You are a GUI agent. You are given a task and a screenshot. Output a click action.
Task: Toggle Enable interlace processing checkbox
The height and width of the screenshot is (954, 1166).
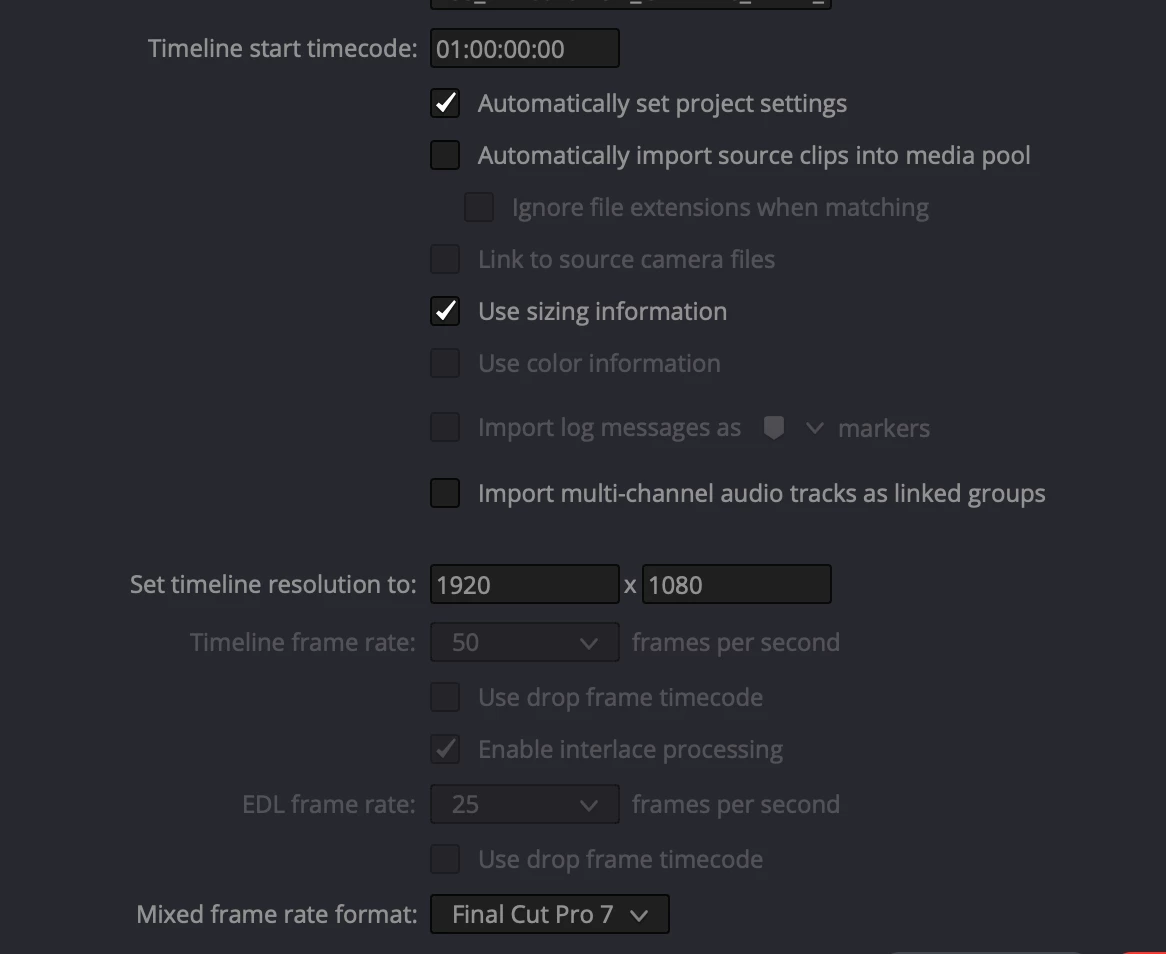click(x=445, y=749)
